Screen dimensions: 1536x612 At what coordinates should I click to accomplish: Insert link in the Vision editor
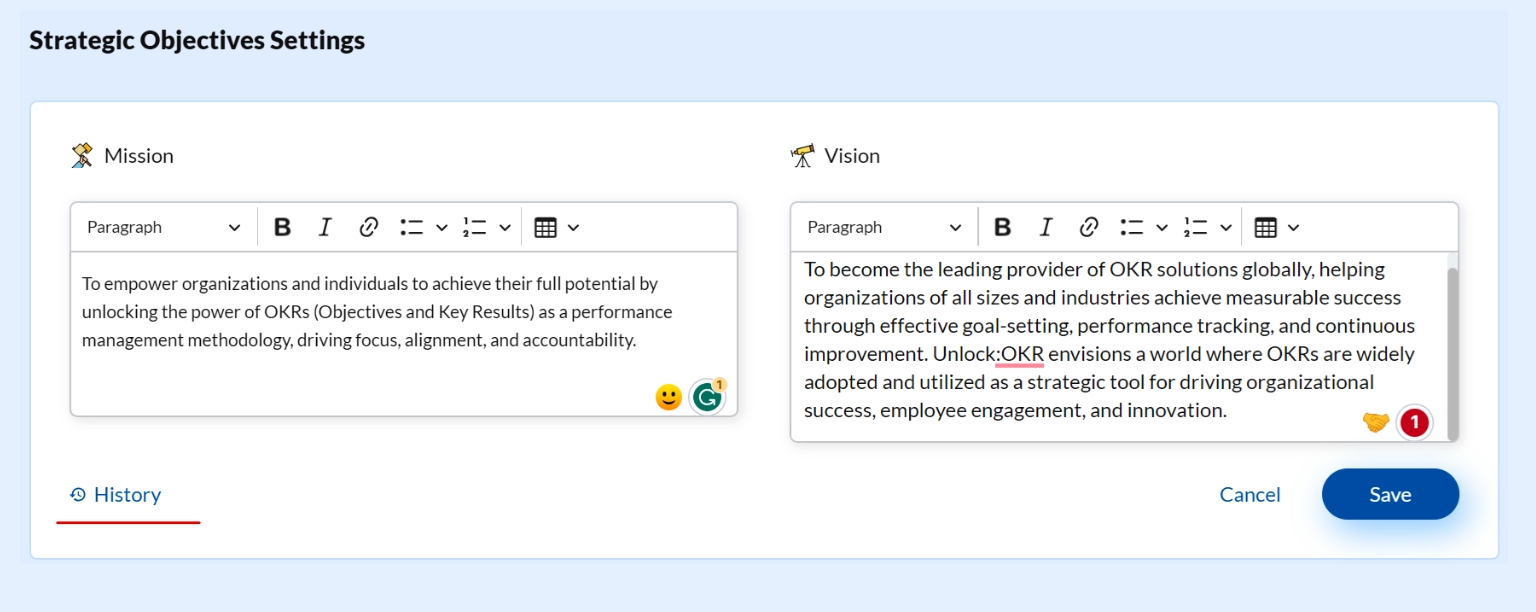tap(1089, 227)
